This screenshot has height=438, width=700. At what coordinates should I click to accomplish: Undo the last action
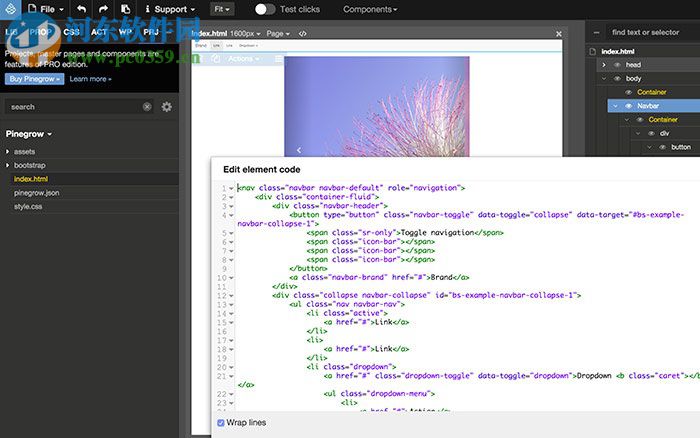coord(81,9)
